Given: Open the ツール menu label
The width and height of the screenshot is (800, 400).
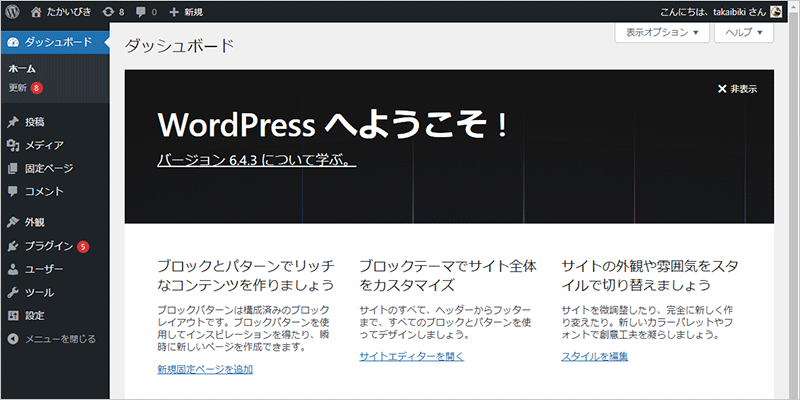Looking at the screenshot, I should 39,292.
